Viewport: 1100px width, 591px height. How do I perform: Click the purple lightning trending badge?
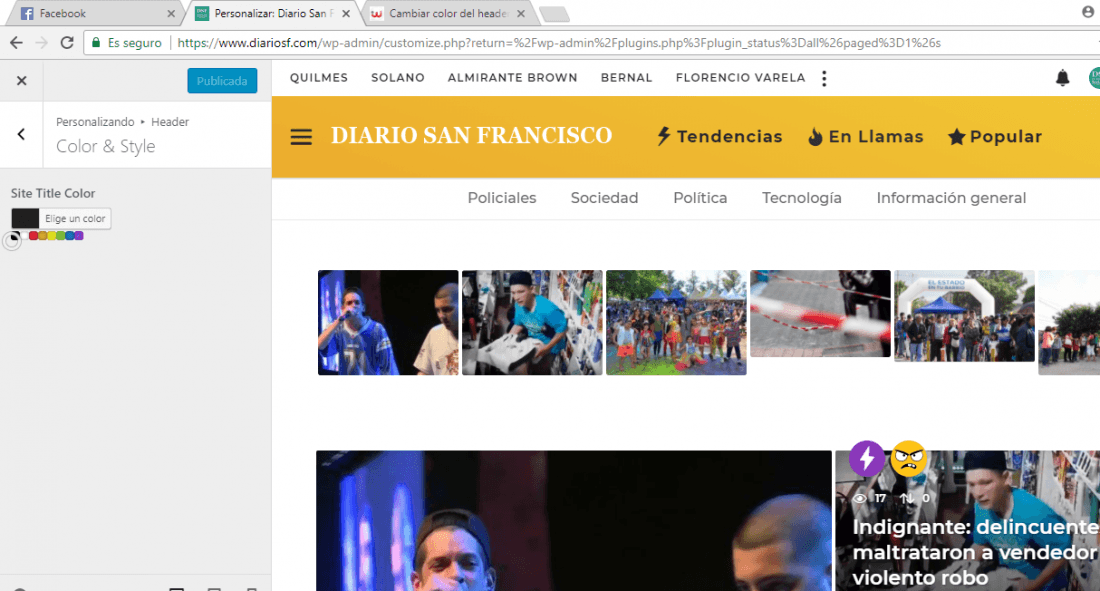tap(866, 458)
